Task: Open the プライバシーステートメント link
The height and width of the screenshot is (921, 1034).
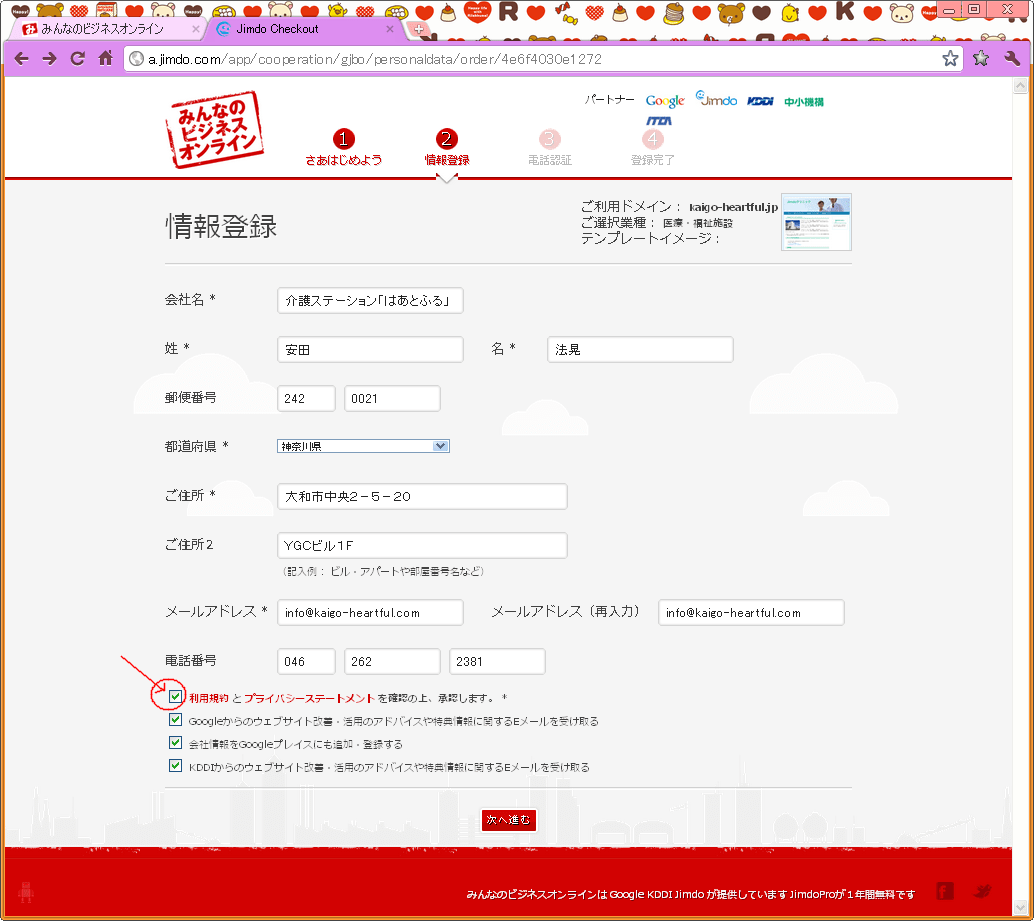Action: [309, 698]
